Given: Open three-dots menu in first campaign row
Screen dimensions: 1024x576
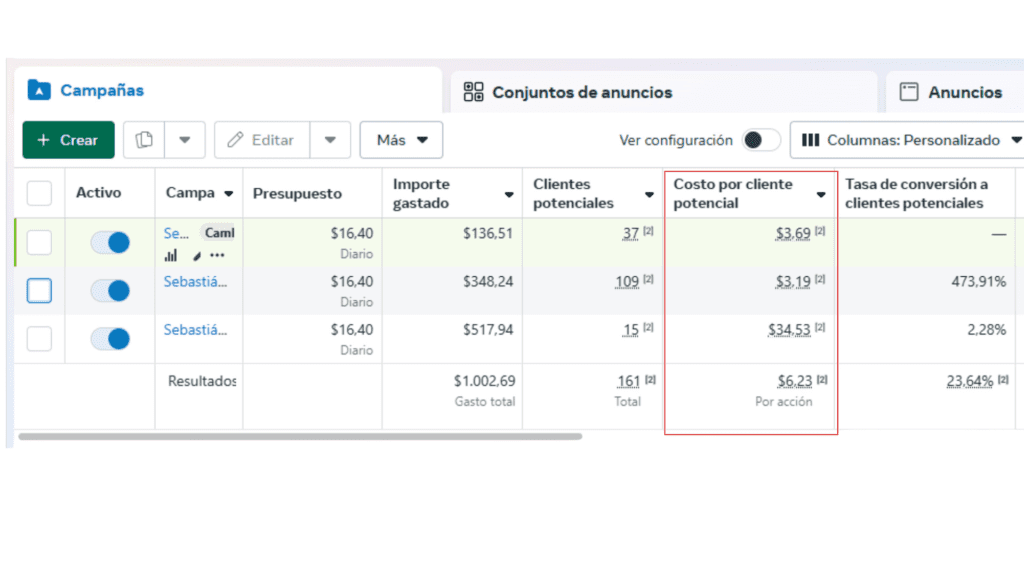Looking at the screenshot, I should tap(217, 255).
